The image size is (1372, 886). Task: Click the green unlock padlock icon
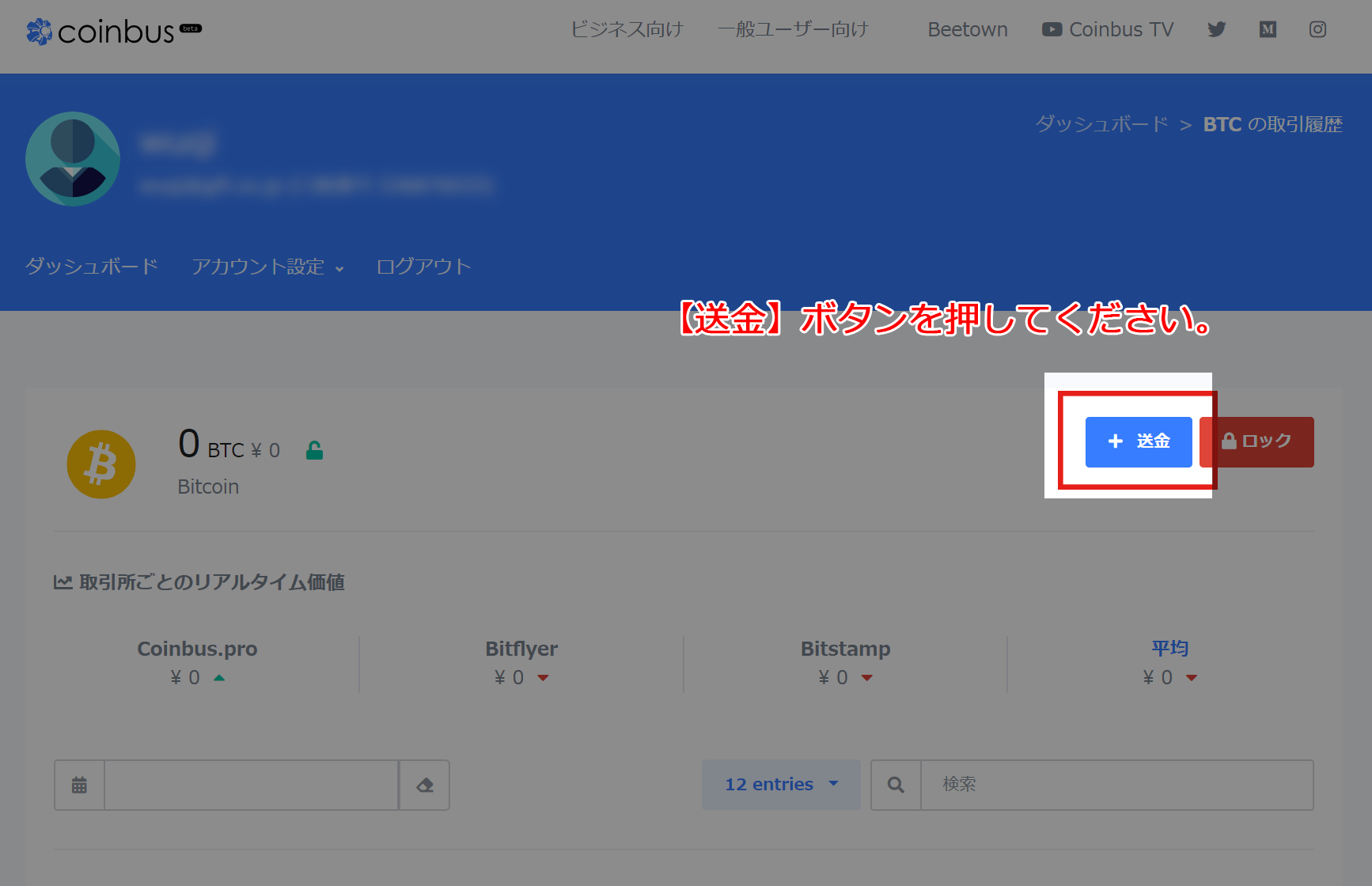pos(314,450)
